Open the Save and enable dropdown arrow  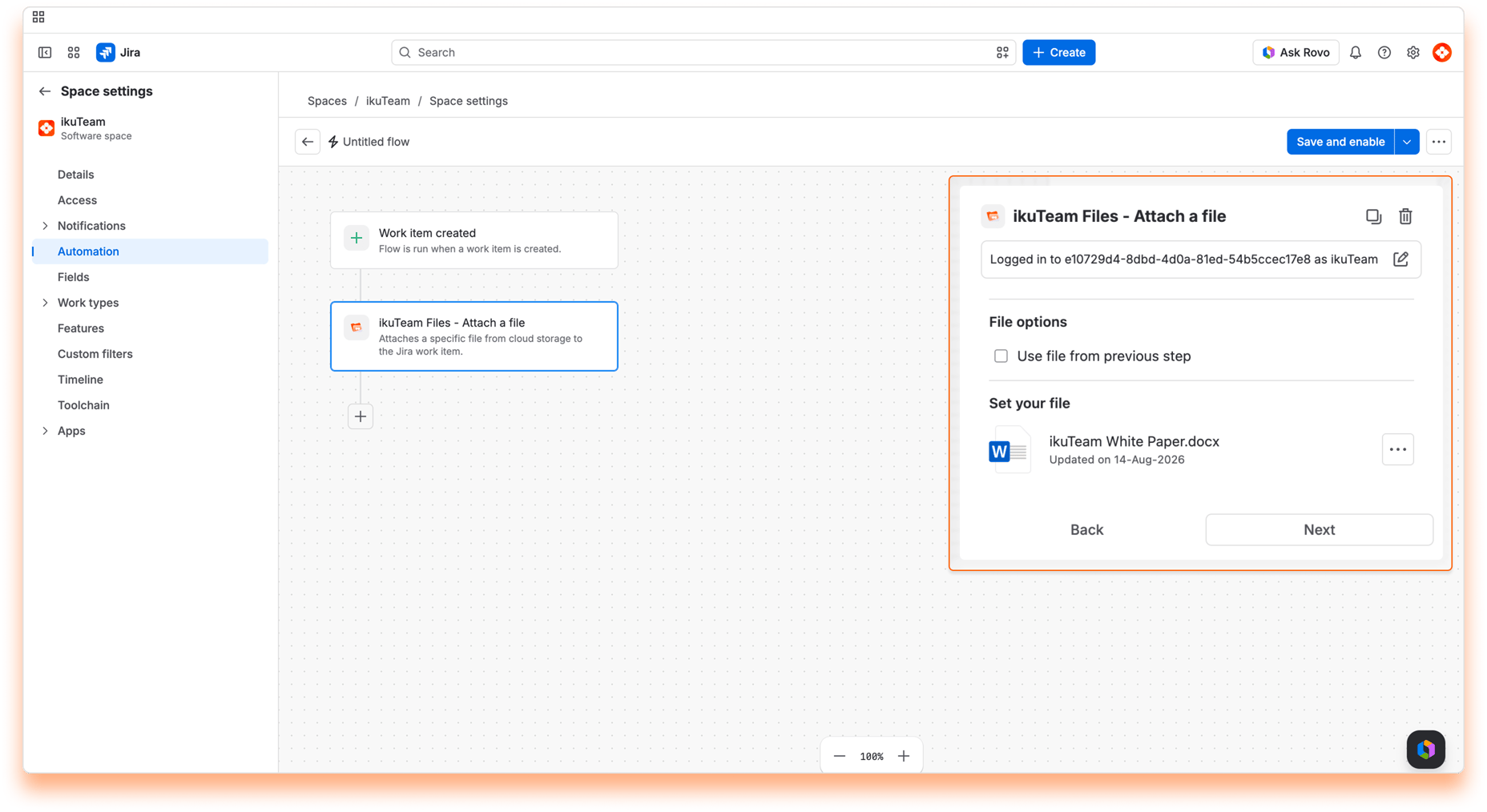[1408, 142]
